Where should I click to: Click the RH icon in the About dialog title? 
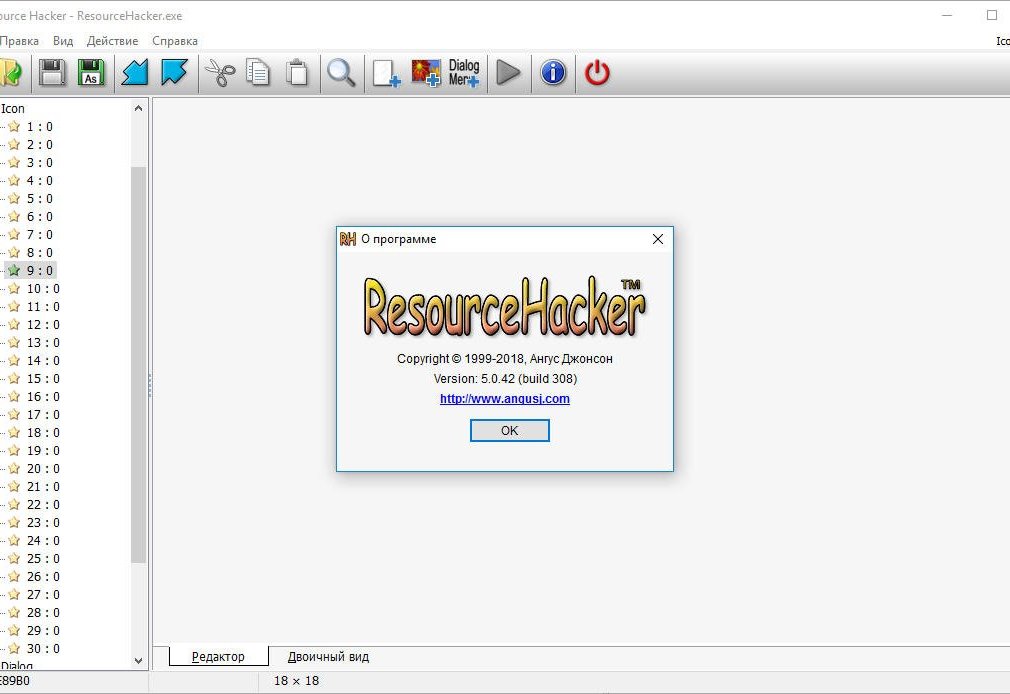tap(348, 239)
